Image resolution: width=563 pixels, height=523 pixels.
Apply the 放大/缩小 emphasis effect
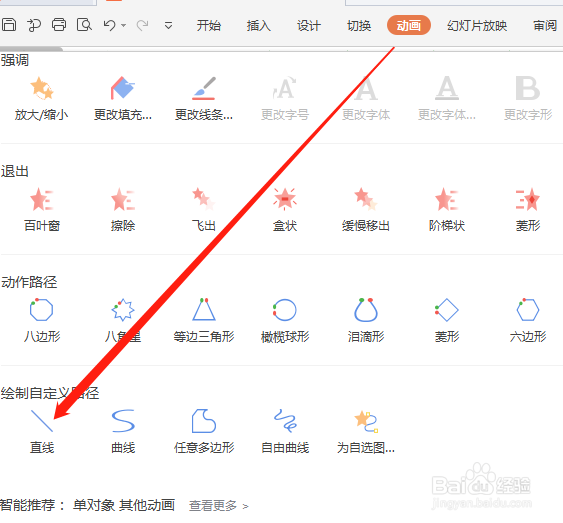(x=42, y=98)
